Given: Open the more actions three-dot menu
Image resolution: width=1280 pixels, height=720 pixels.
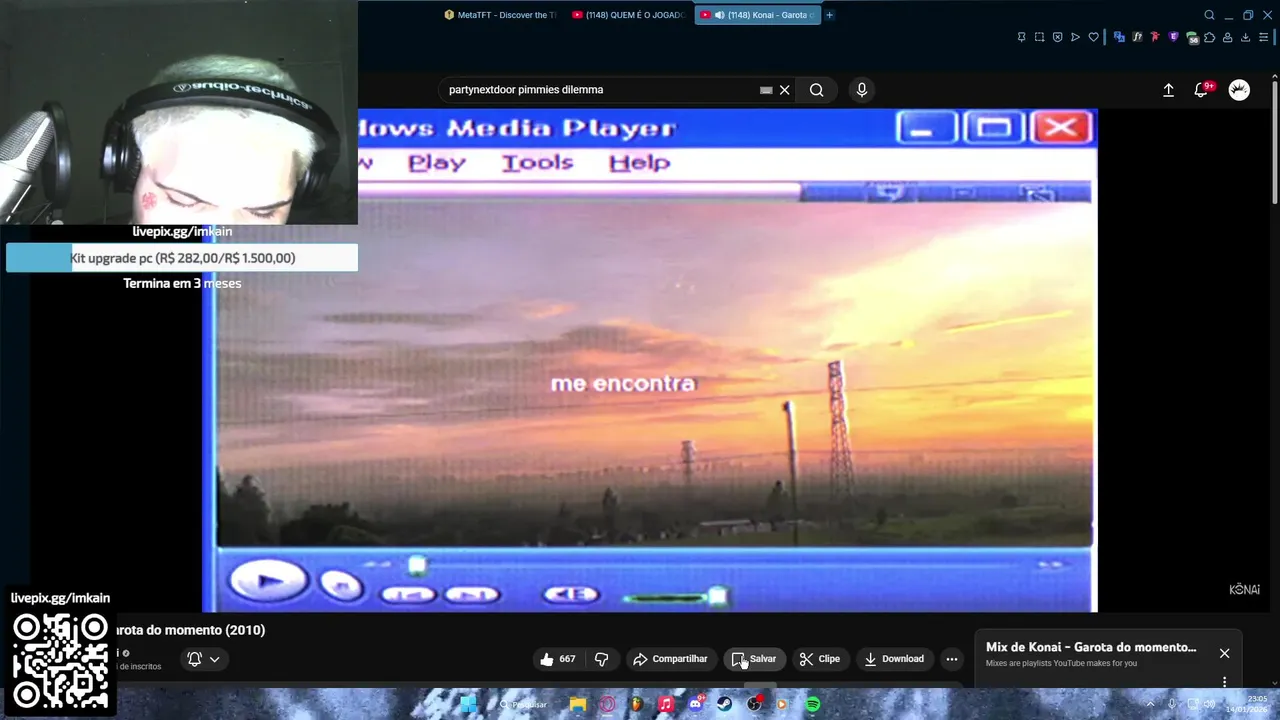Looking at the screenshot, I should tap(952, 659).
